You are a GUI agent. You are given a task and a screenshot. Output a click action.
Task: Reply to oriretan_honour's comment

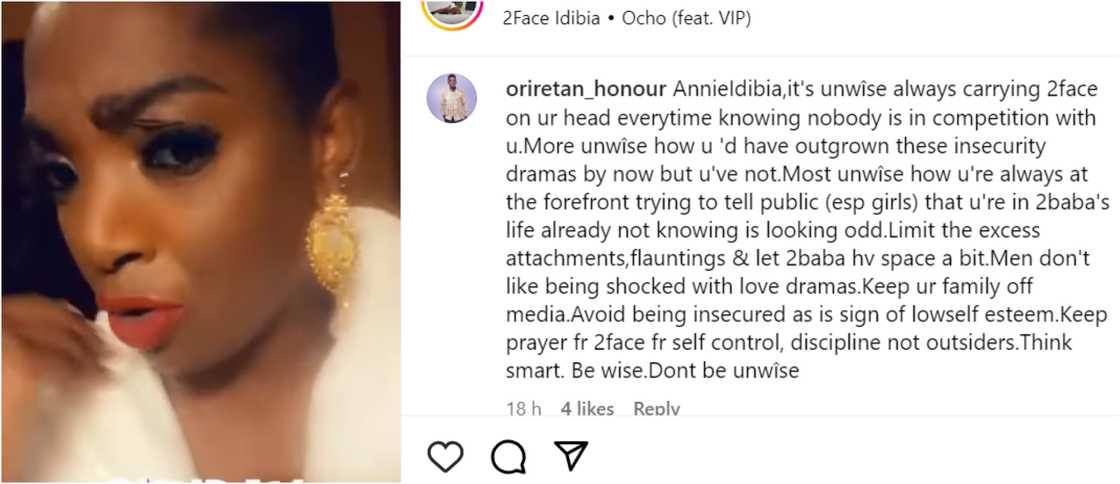[657, 408]
